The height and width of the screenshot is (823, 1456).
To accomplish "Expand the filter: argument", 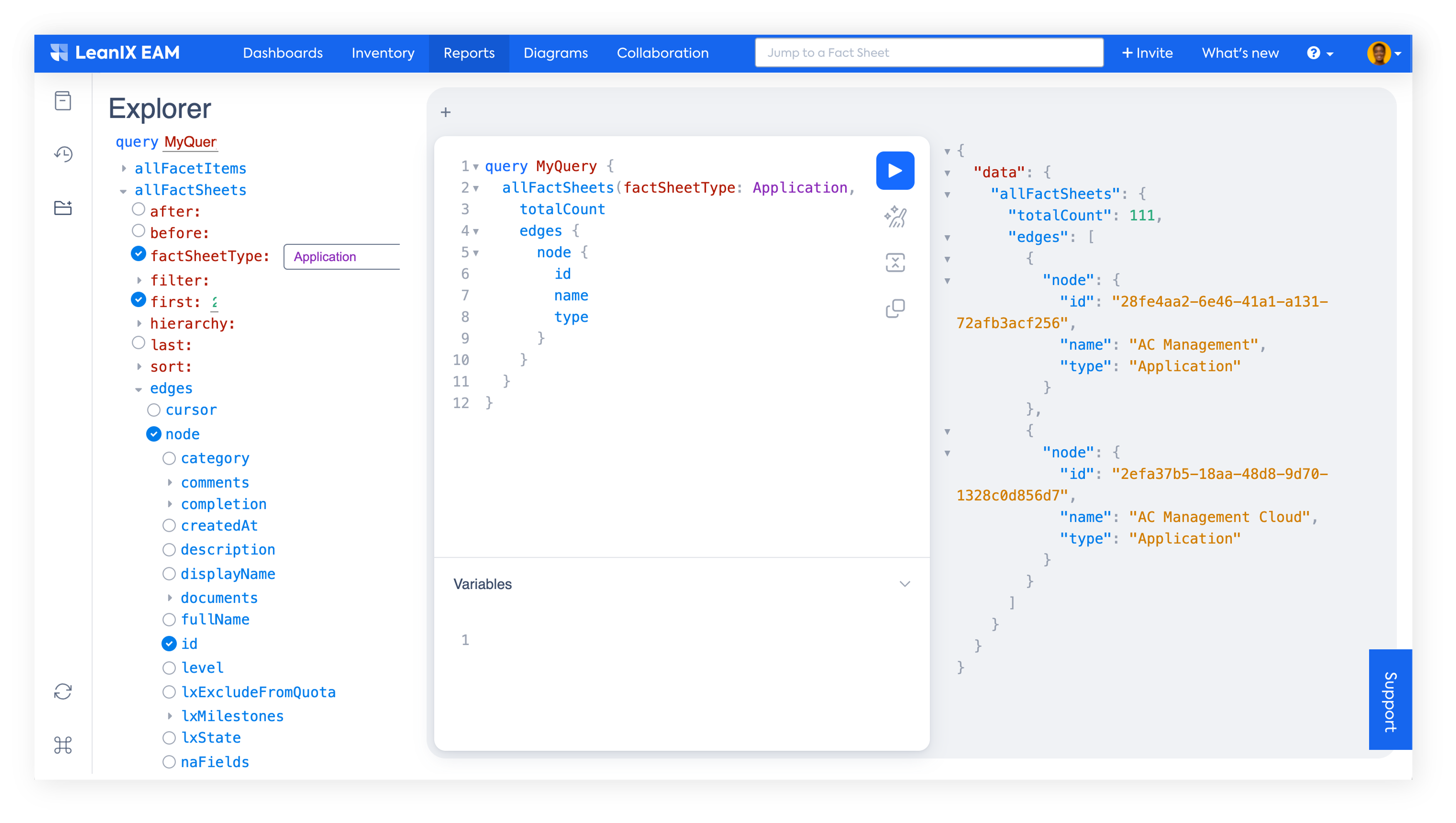I will (x=139, y=280).
